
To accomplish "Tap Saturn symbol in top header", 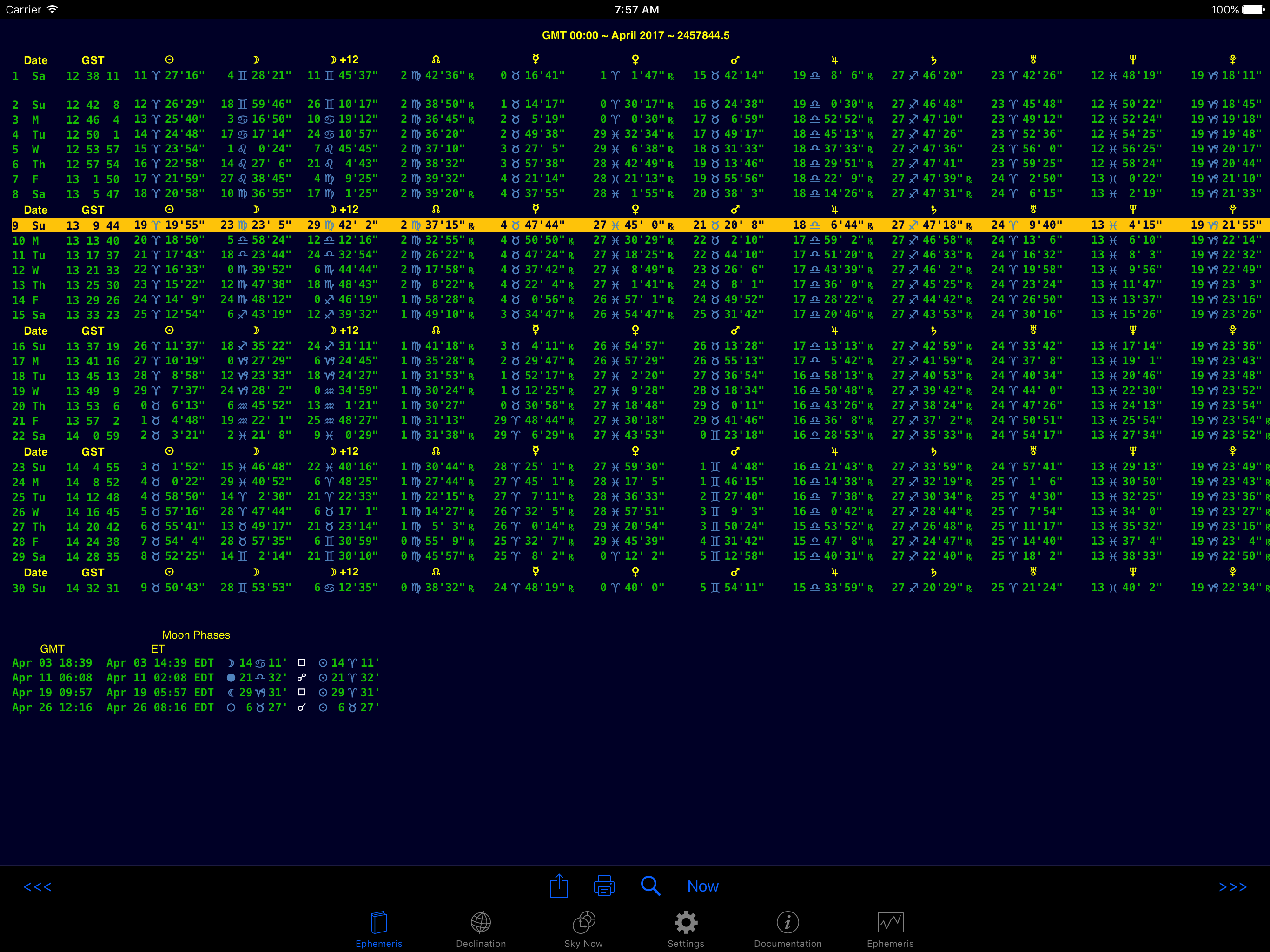I will 933,59.
